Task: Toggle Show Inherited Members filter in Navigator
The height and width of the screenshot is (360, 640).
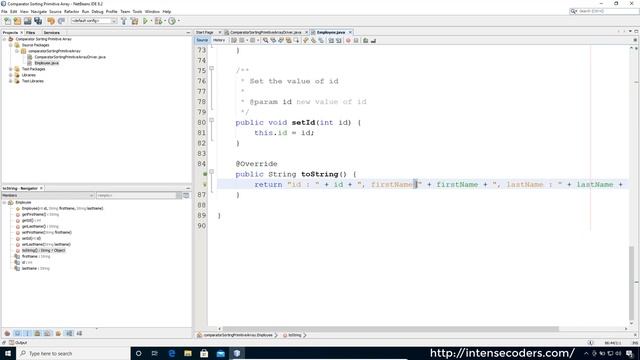Action: pyautogui.click(x=7, y=333)
